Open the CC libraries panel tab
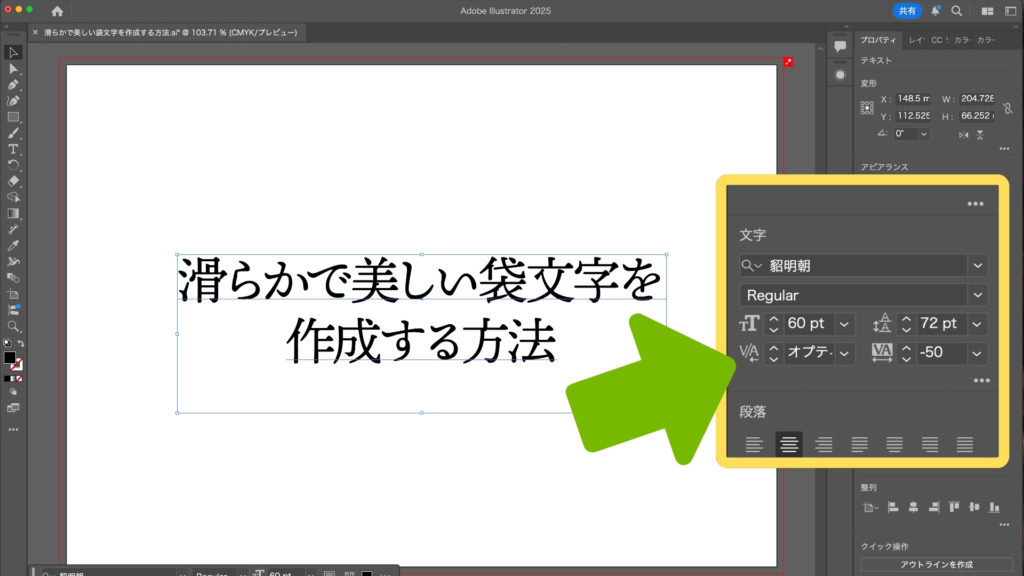The image size is (1024, 576). (937, 40)
